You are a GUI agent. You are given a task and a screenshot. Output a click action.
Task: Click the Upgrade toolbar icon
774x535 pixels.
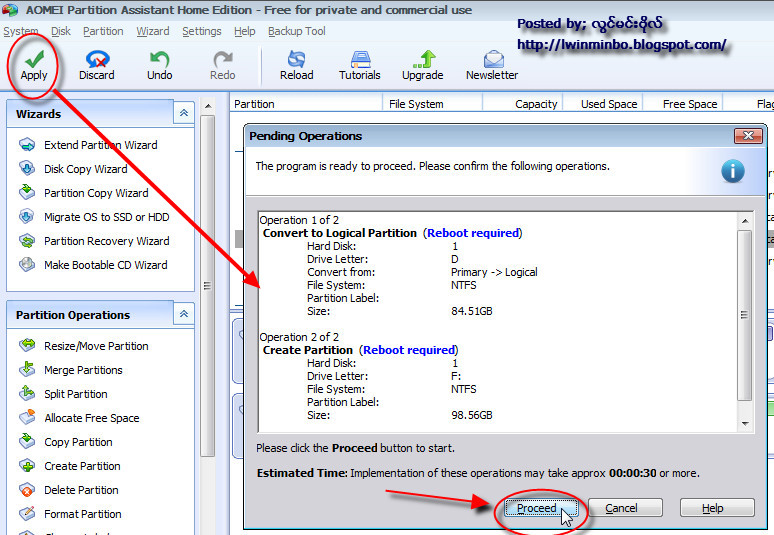click(424, 59)
